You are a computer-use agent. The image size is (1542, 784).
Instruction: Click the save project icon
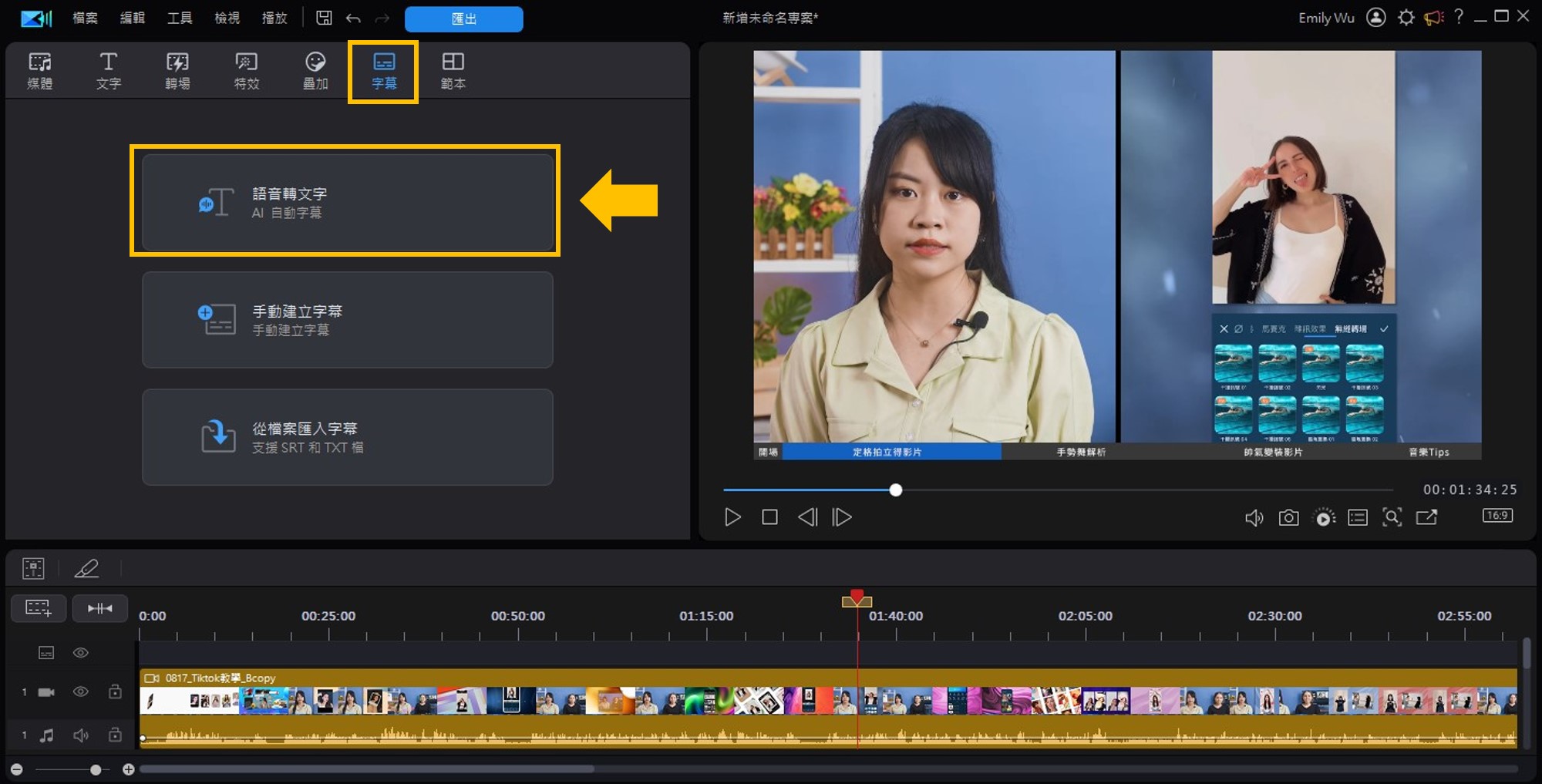click(324, 18)
